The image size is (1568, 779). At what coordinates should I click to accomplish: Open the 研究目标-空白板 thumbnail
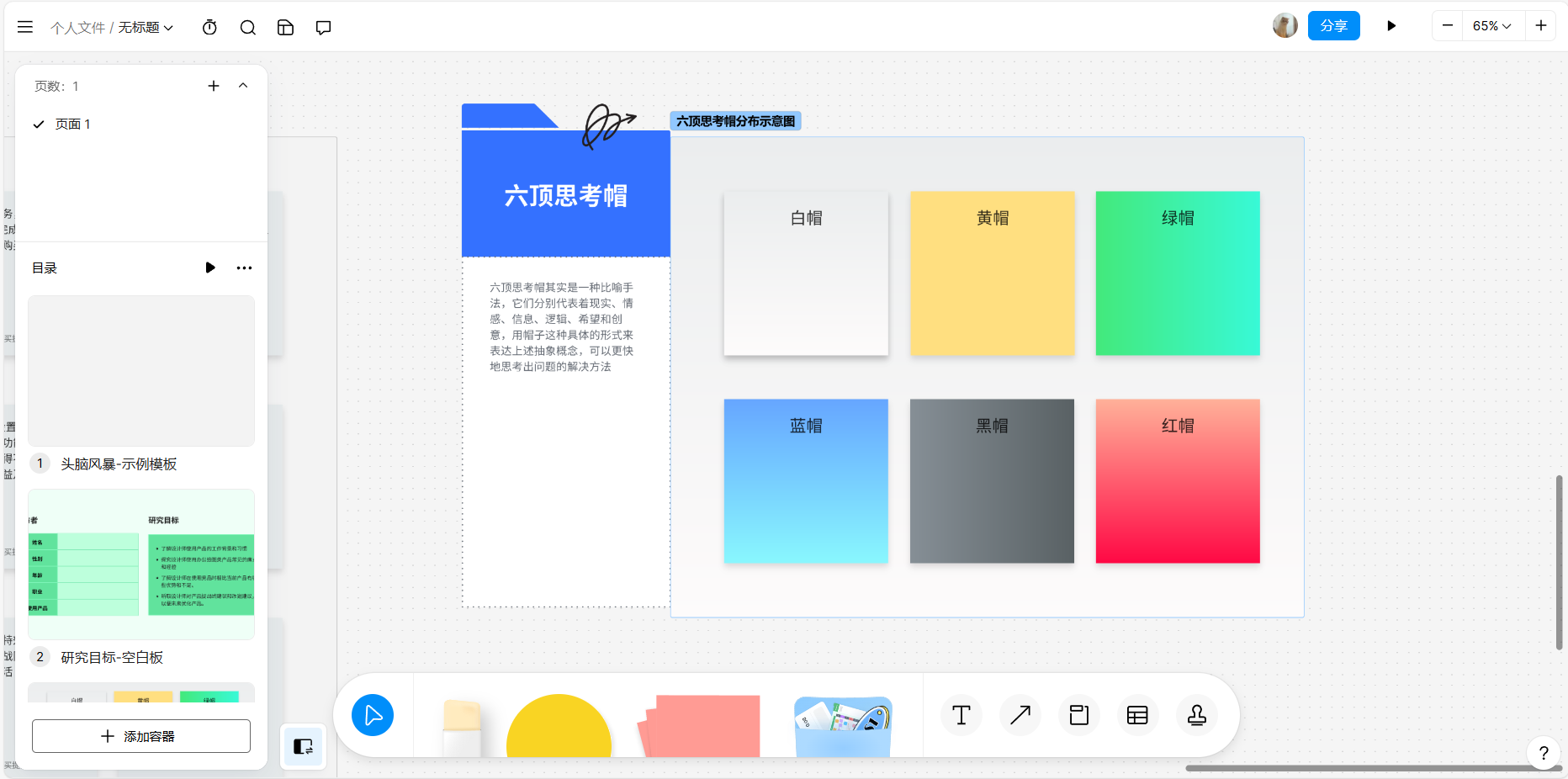point(141,564)
